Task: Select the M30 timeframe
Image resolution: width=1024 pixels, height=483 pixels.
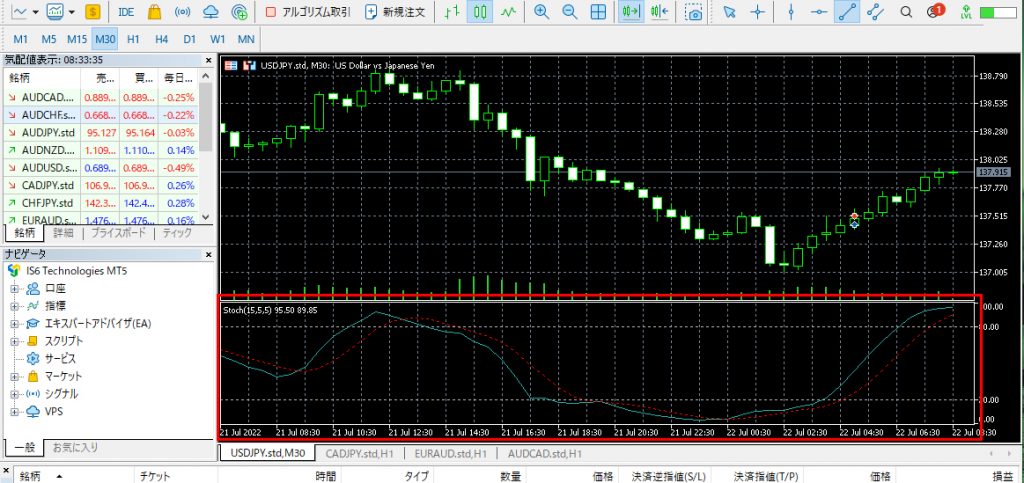Action: pos(104,39)
